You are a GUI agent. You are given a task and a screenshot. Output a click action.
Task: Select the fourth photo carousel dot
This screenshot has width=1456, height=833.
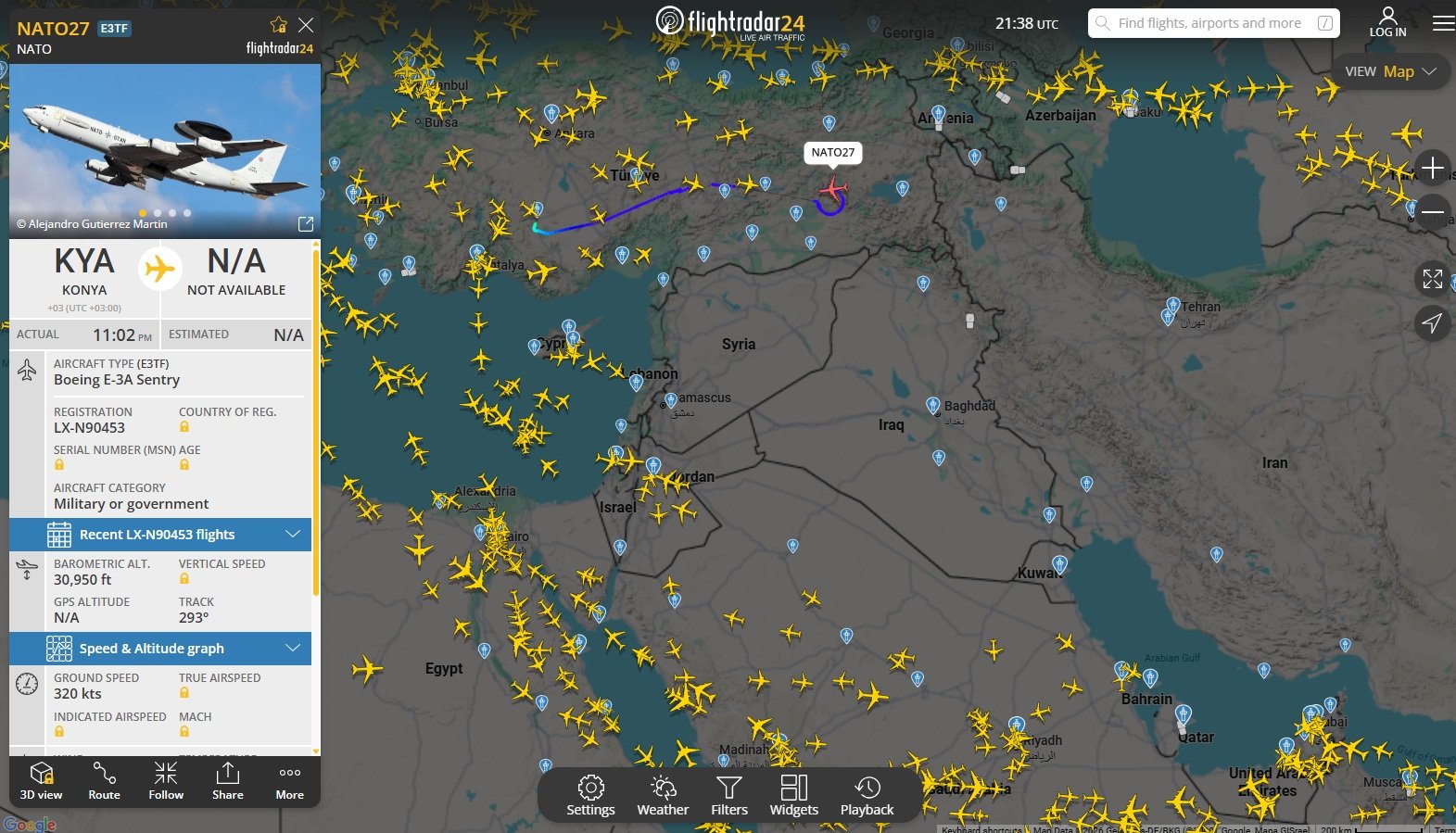tap(187, 213)
